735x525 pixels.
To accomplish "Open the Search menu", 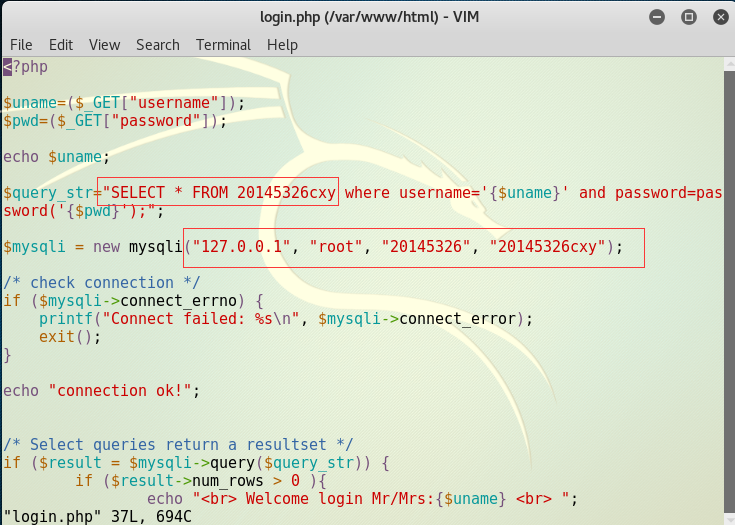I will [x=158, y=45].
